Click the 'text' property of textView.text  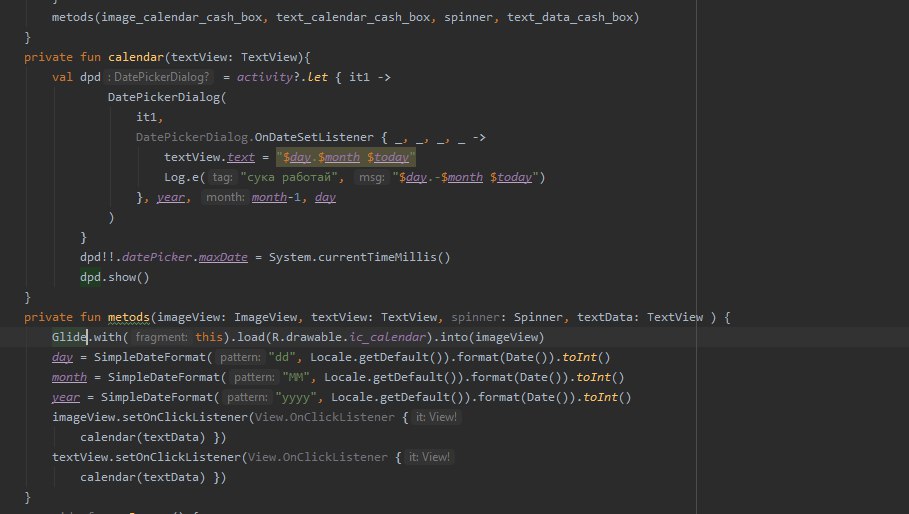(241, 157)
